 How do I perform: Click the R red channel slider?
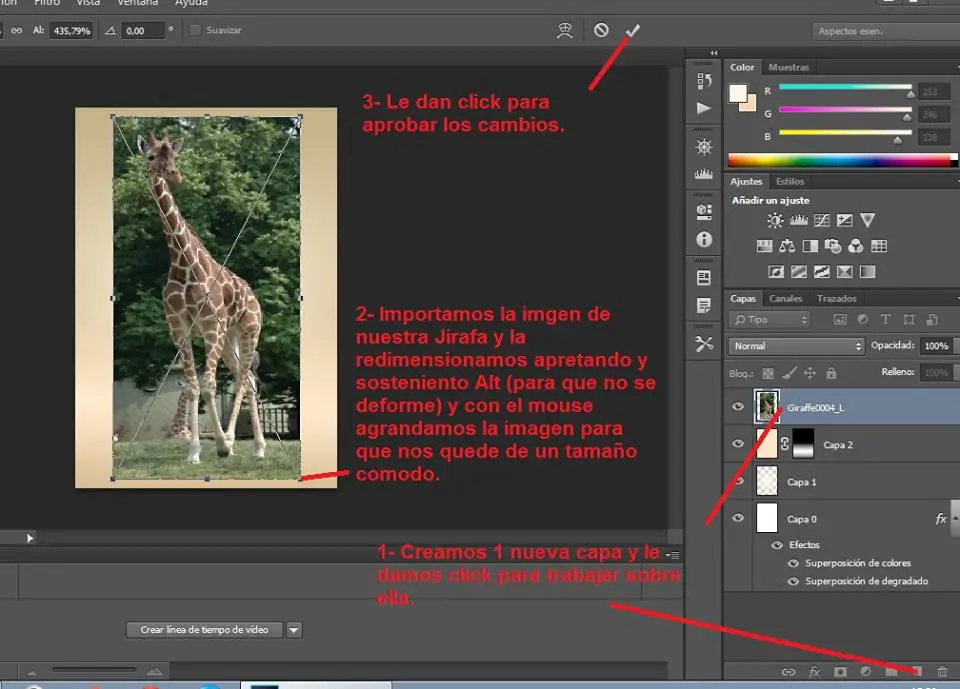[845, 87]
